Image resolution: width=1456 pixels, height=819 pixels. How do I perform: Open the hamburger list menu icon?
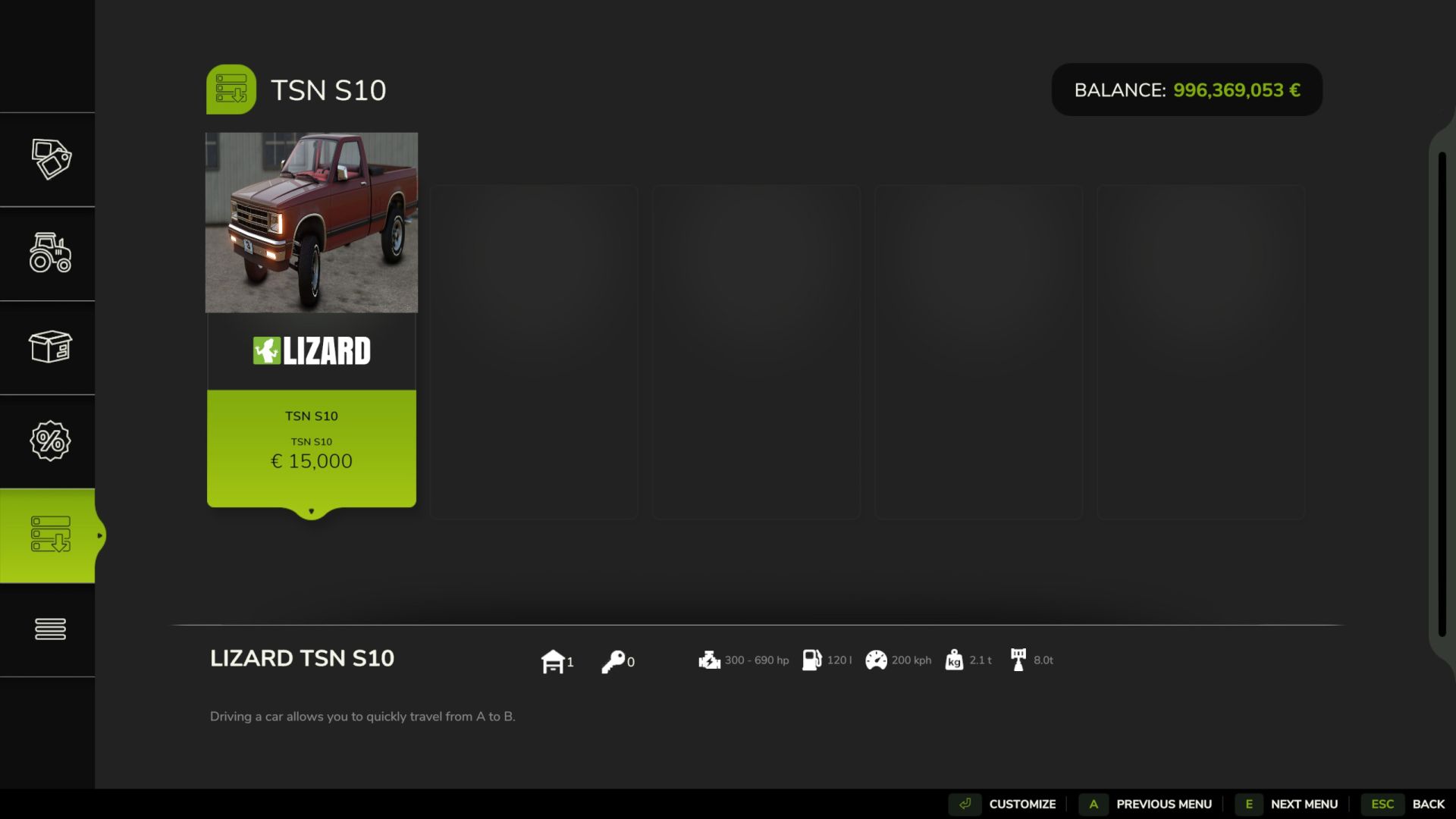tap(50, 629)
